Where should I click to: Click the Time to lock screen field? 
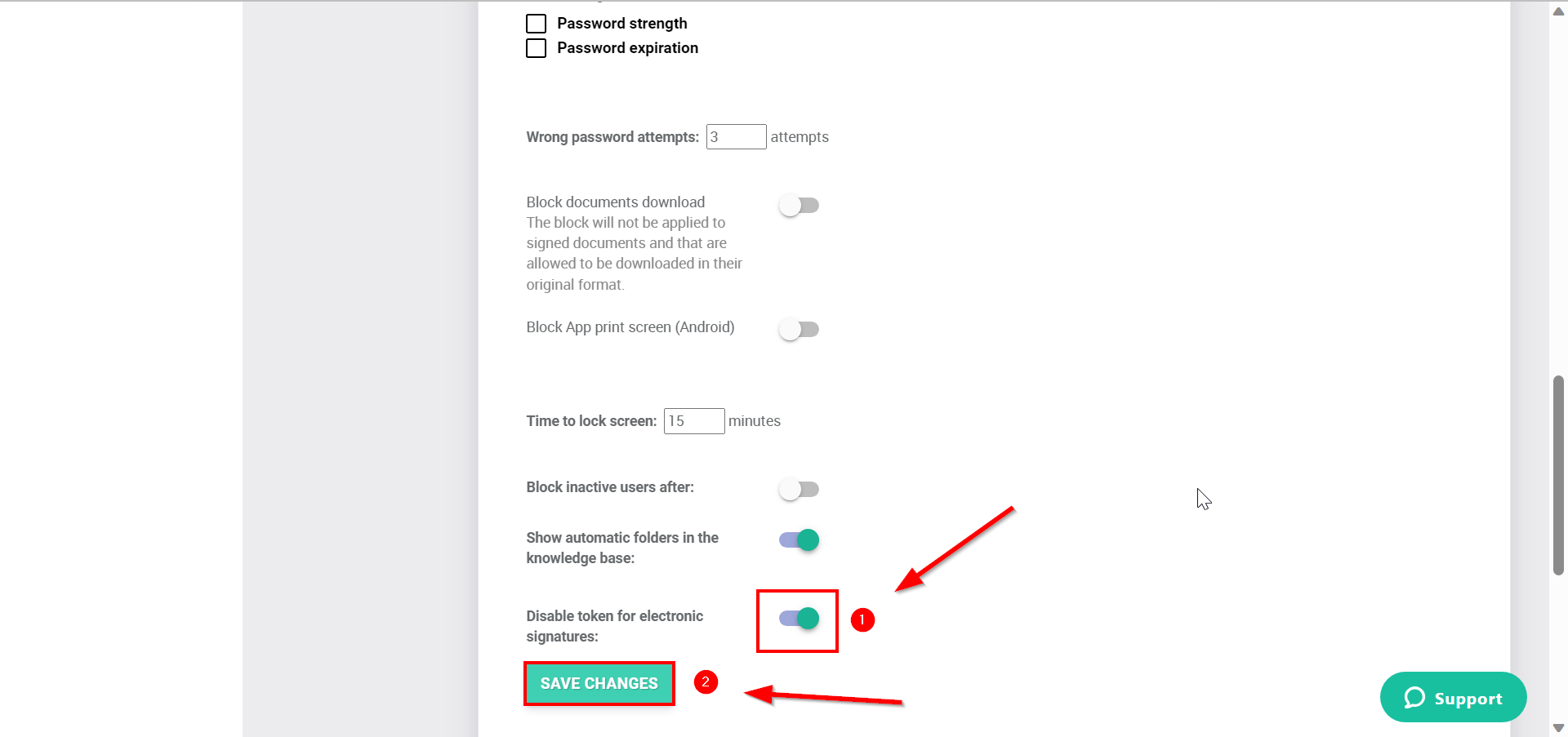pyautogui.click(x=694, y=421)
